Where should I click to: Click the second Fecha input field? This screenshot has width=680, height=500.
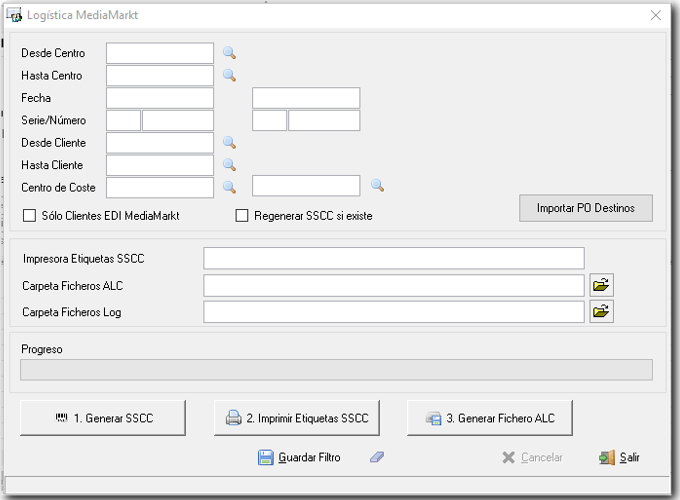(306, 98)
